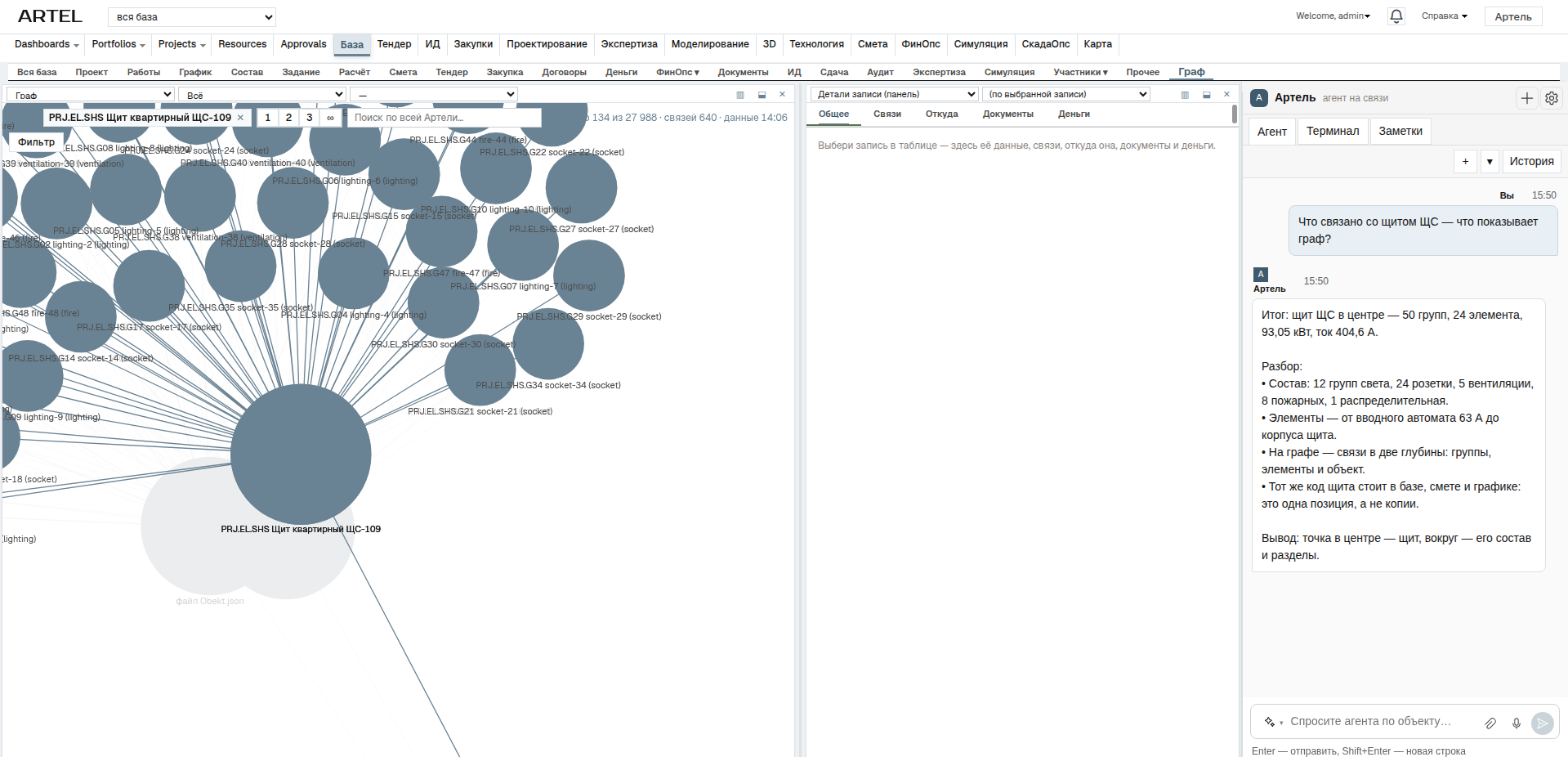
Task: Open the 'вся база' dropdown
Action: (x=192, y=17)
